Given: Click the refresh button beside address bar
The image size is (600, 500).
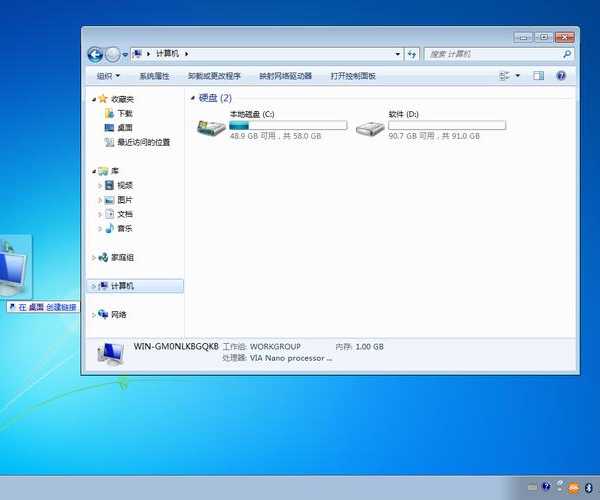Looking at the screenshot, I should (x=412, y=54).
